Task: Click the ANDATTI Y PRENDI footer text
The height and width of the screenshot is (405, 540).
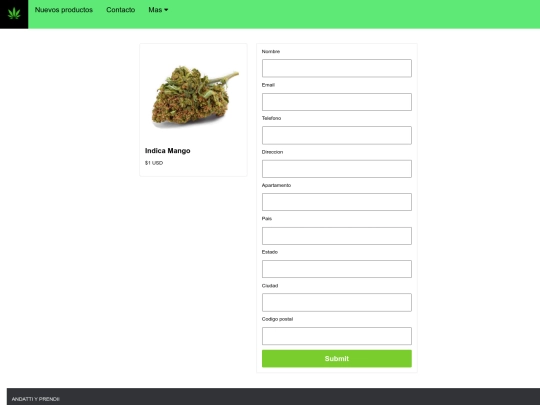Action: [35, 399]
